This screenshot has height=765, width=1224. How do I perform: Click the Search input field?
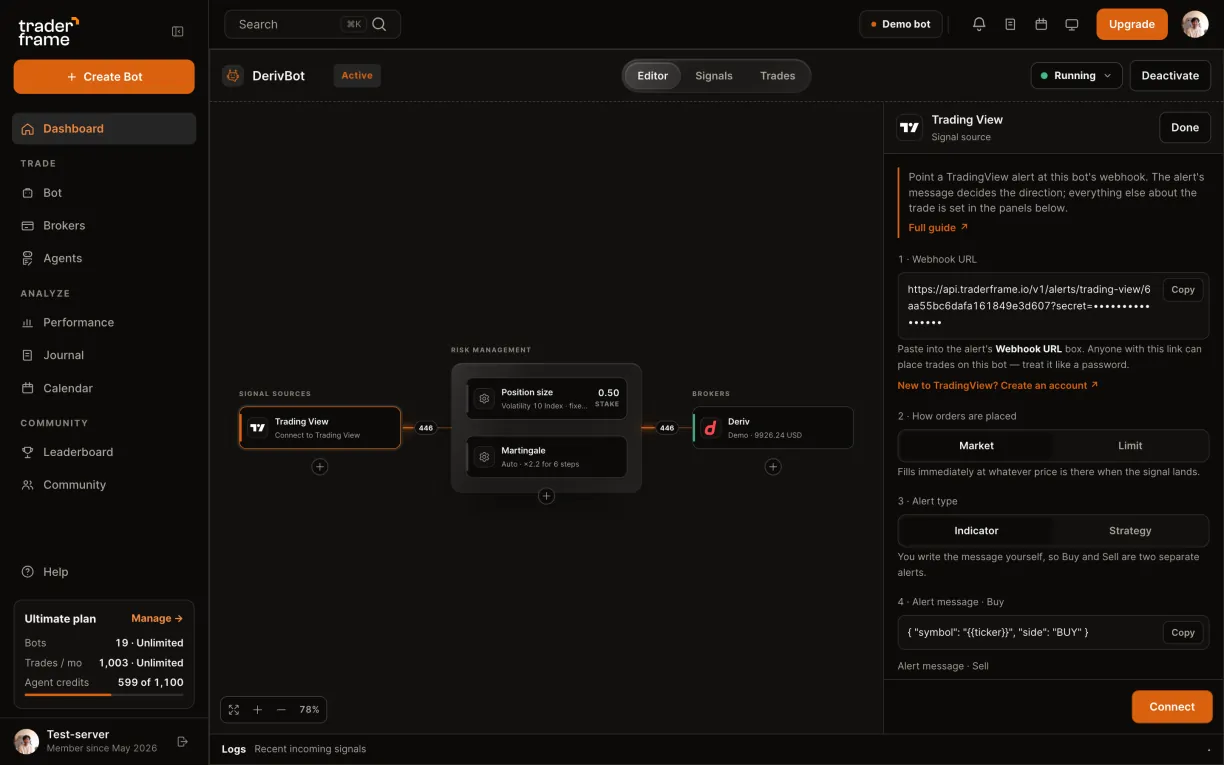pos(312,24)
